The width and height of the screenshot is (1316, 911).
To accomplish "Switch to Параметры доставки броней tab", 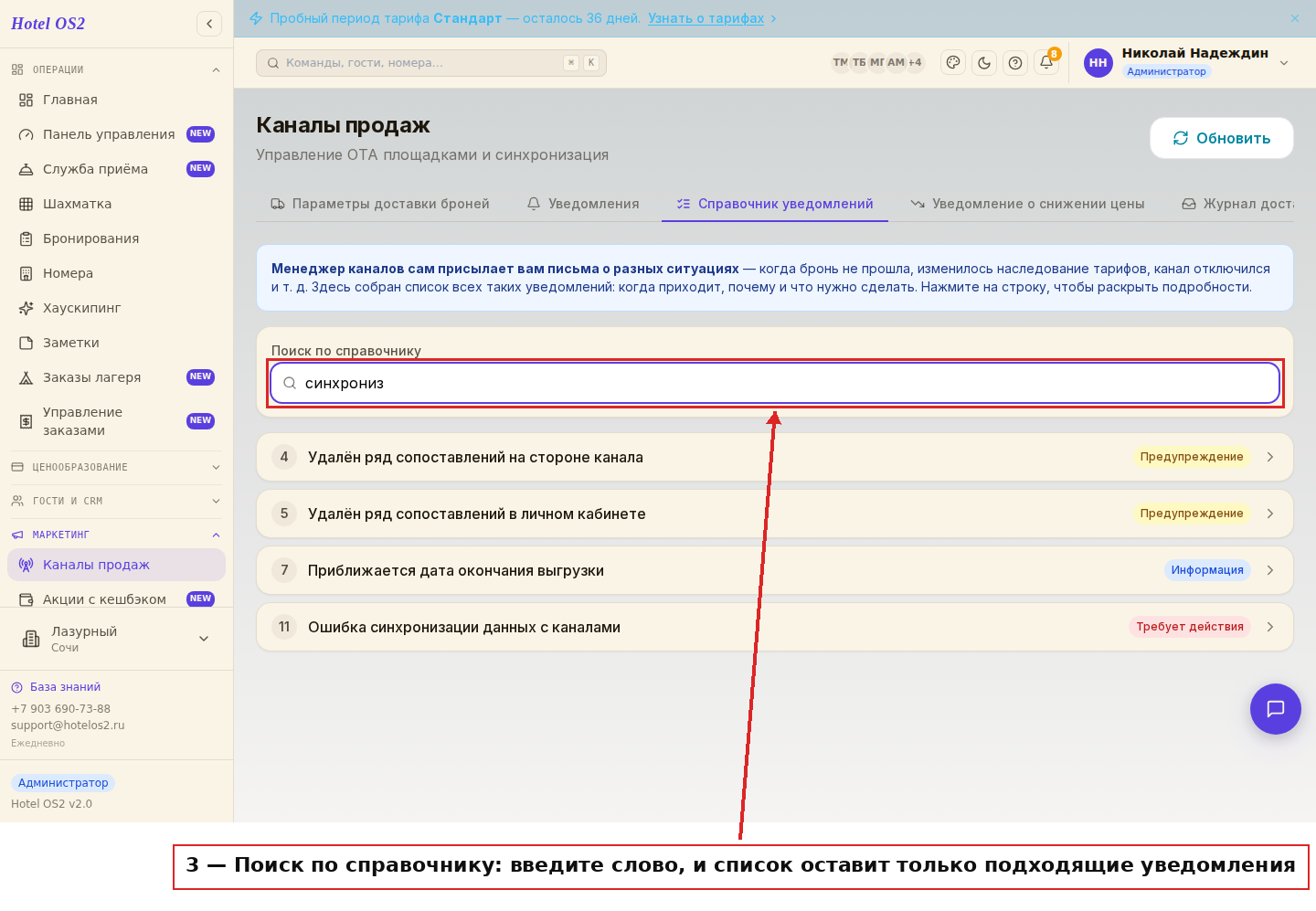I will point(380,204).
